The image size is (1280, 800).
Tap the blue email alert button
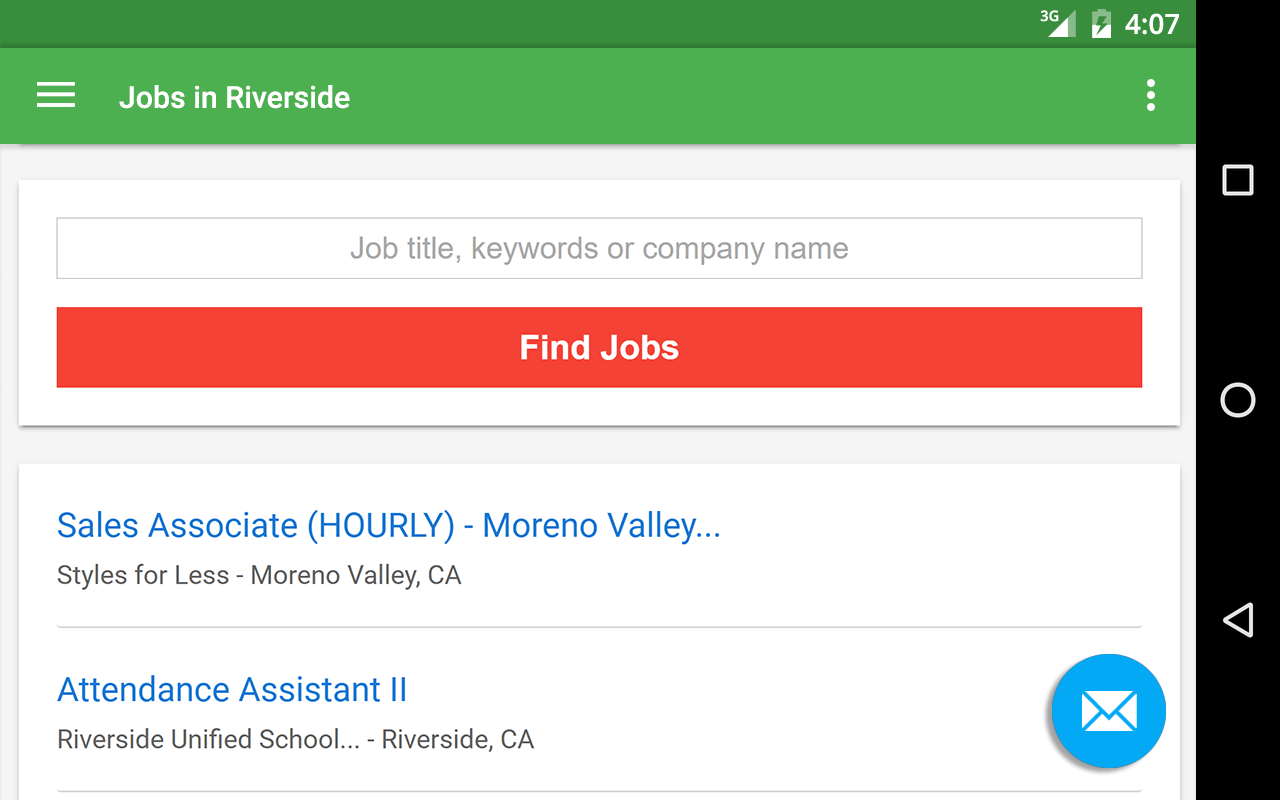pos(1108,711)
